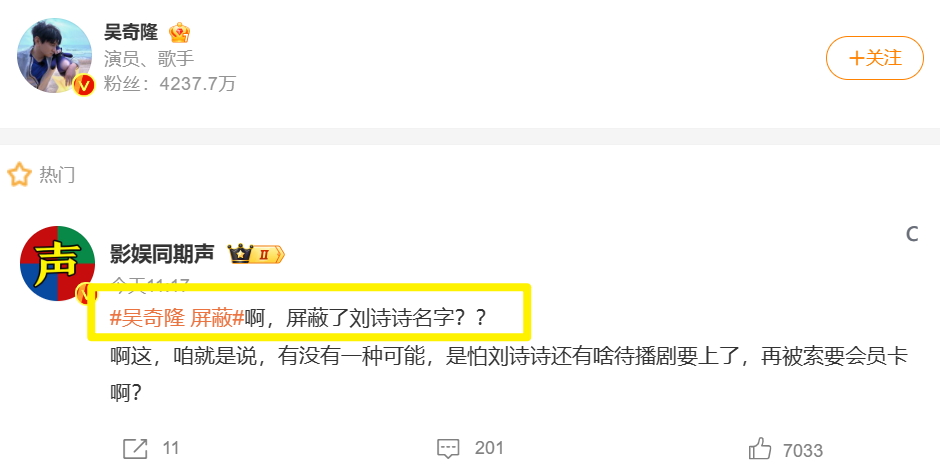Expand the post options chevron at top right
Image resolution: width=940 pixels, height=475 pixels.
point(912,234)
